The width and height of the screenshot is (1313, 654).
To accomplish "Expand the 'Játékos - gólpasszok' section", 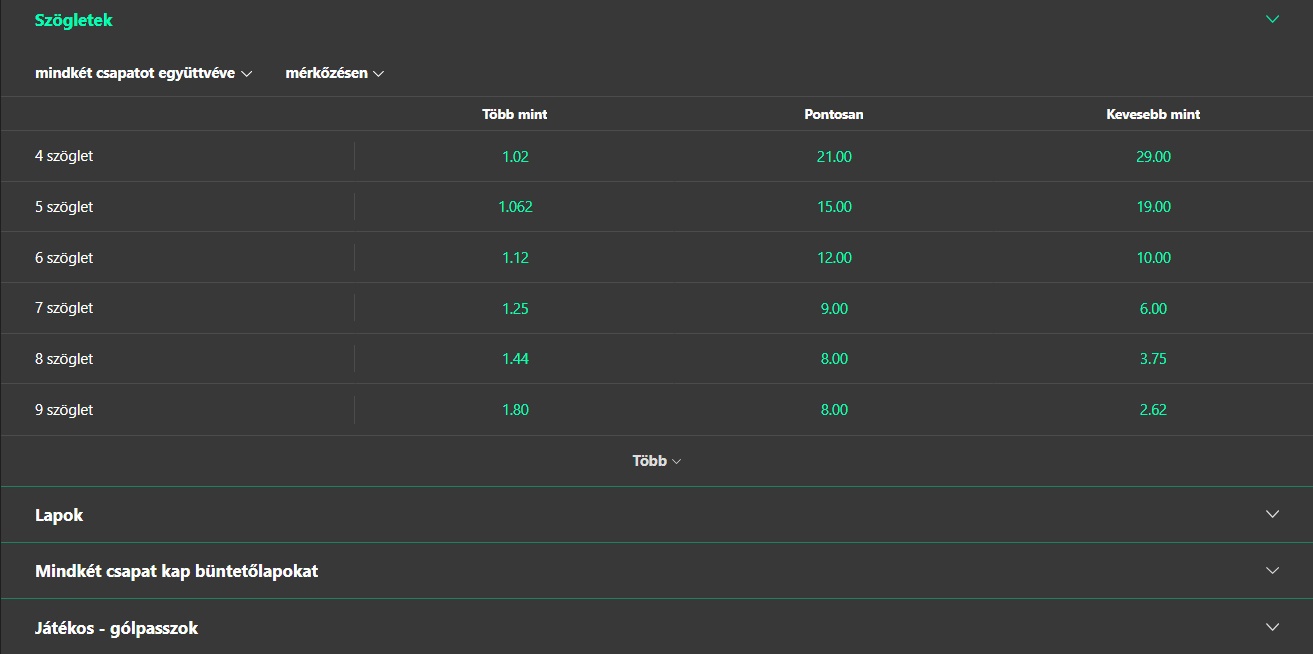I will tap(656, 628).
